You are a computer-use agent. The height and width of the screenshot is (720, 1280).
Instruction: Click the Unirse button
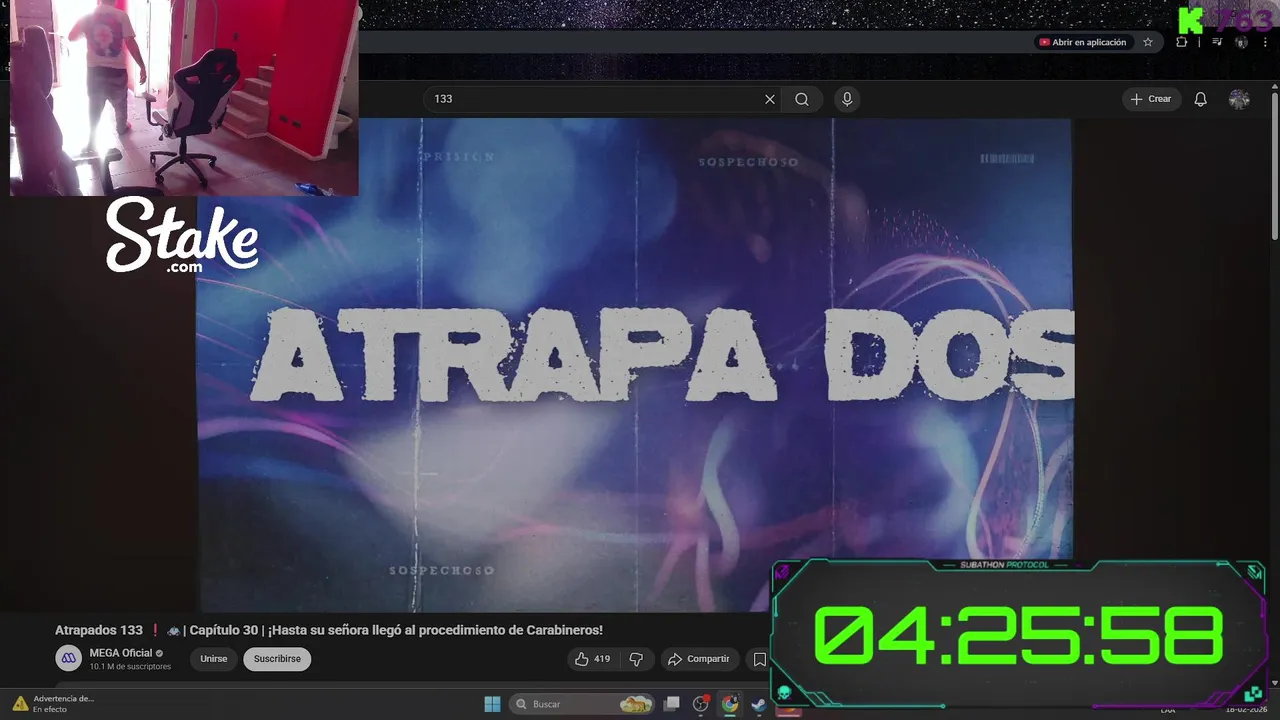coord(213,659)
